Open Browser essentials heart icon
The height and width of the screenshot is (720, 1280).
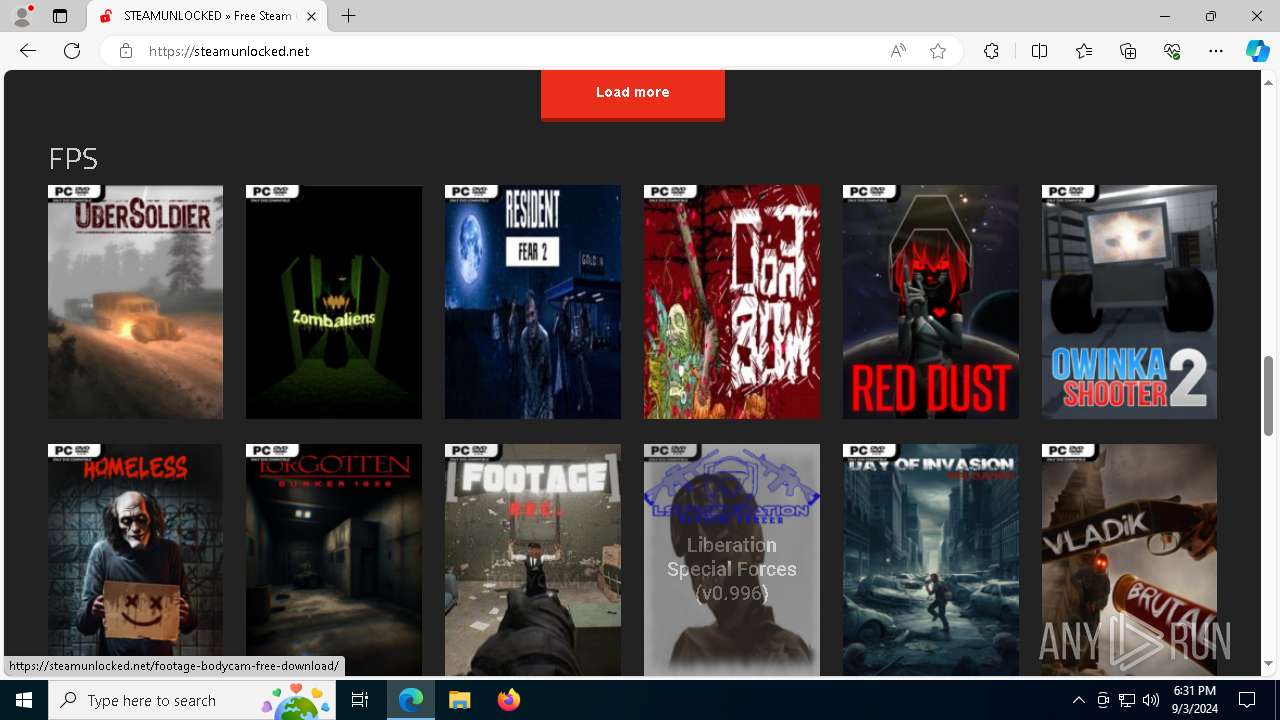[x=1172, y=51]
